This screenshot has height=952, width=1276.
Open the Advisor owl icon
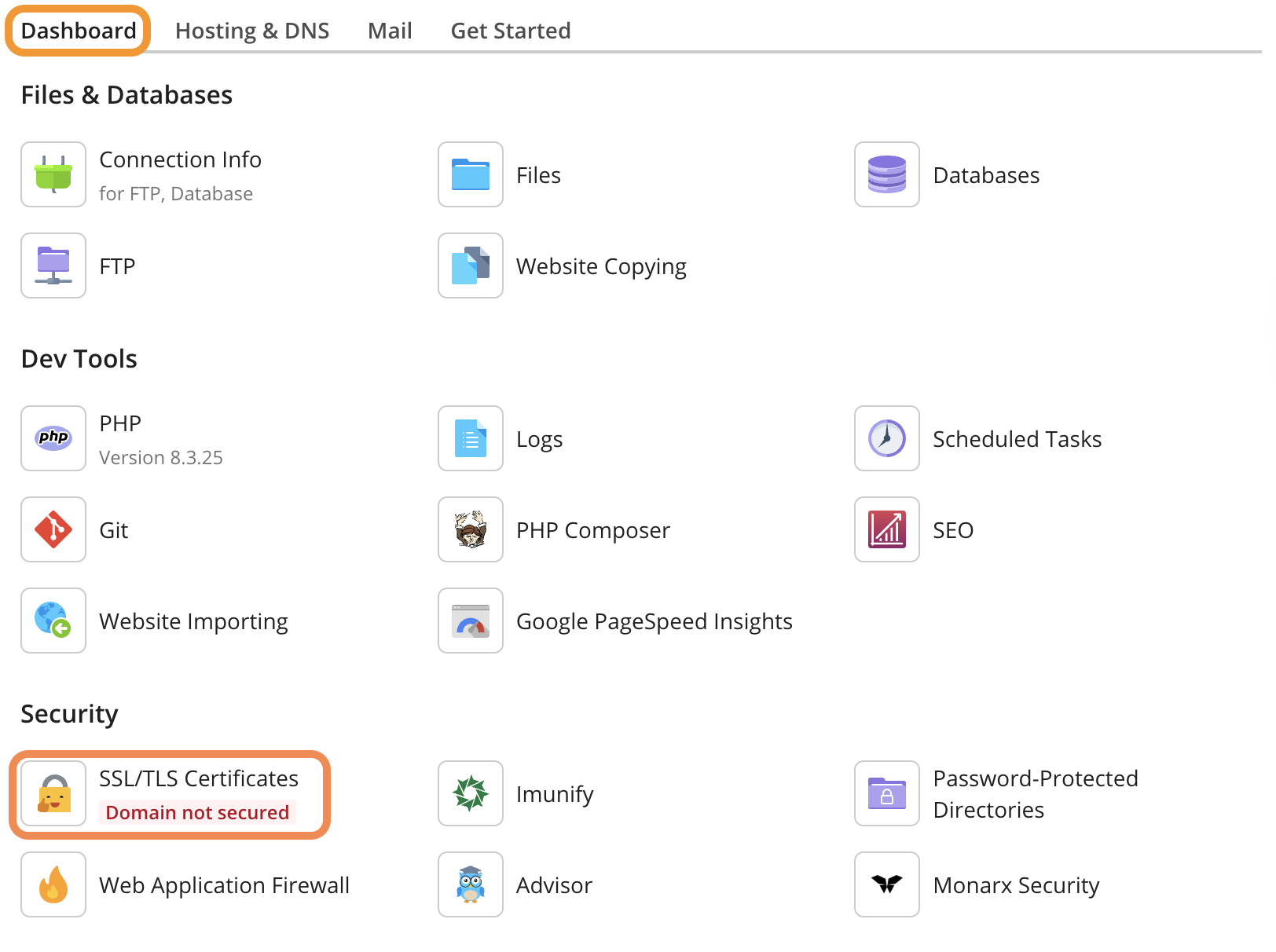pos(470,884)
